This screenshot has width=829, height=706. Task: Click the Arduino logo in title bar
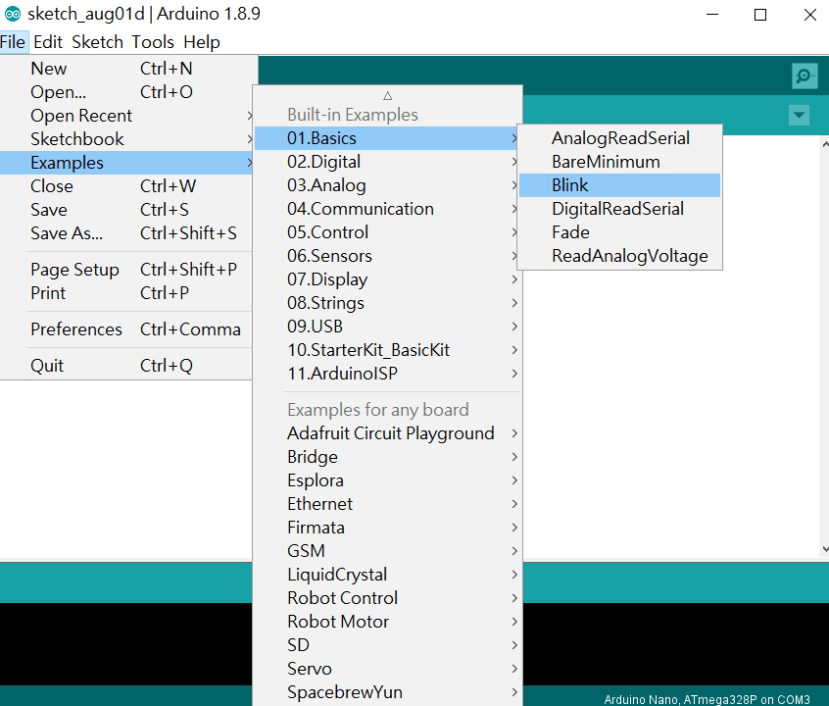(x=13, y=14)
